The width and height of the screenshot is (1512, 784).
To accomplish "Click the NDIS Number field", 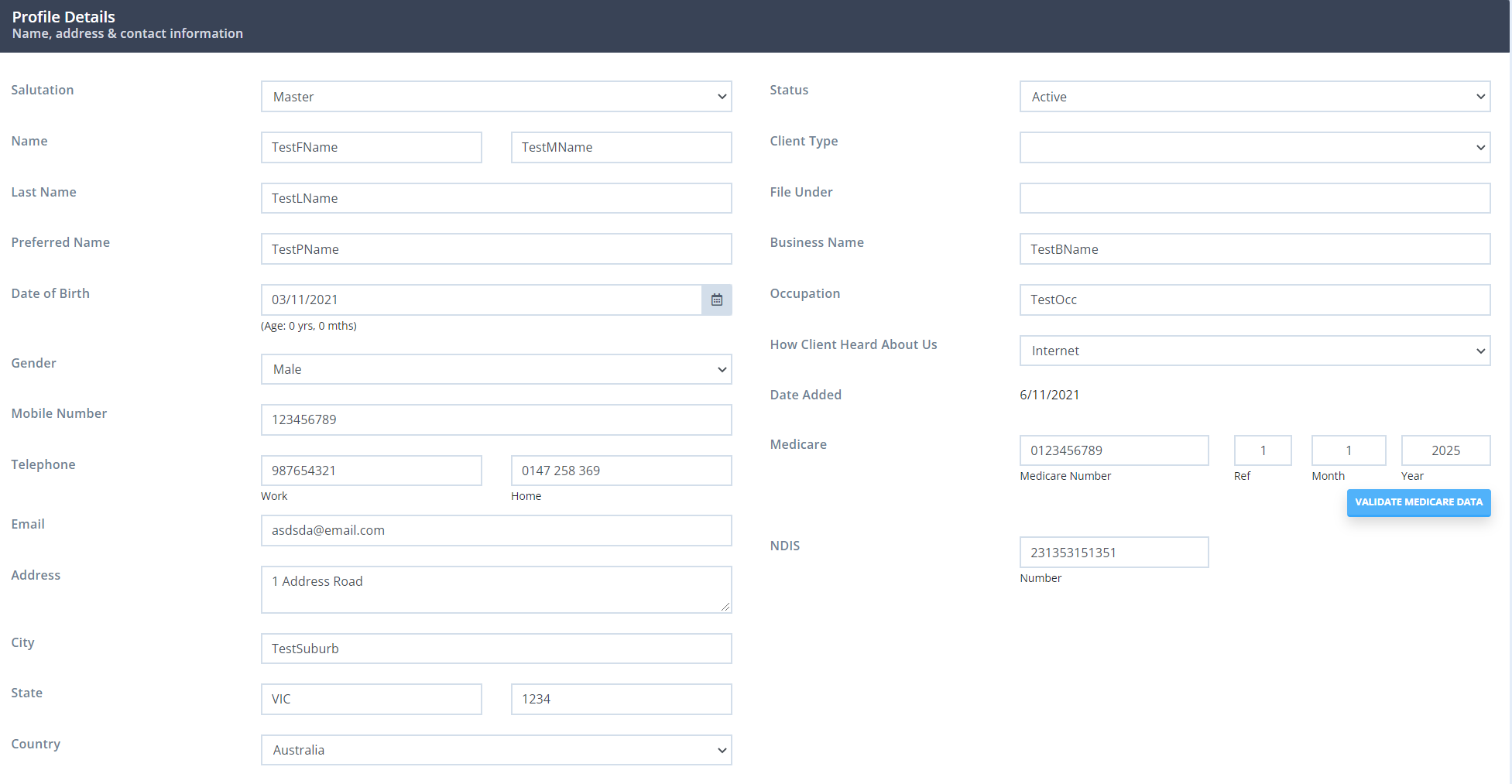I will pos(1114,553).
